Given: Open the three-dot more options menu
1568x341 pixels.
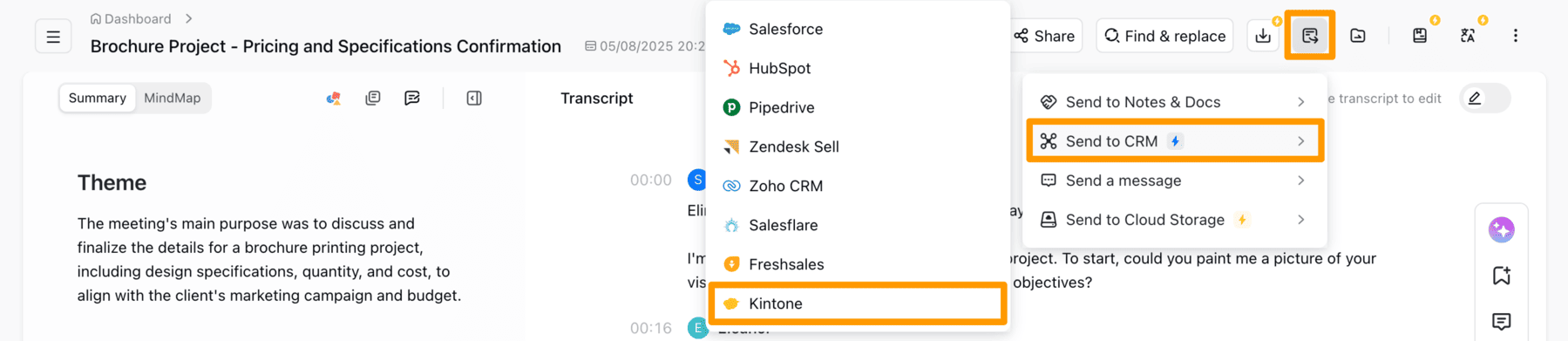Looking at the screenshot, I should pyautogui.click(x=1516, y=36).
